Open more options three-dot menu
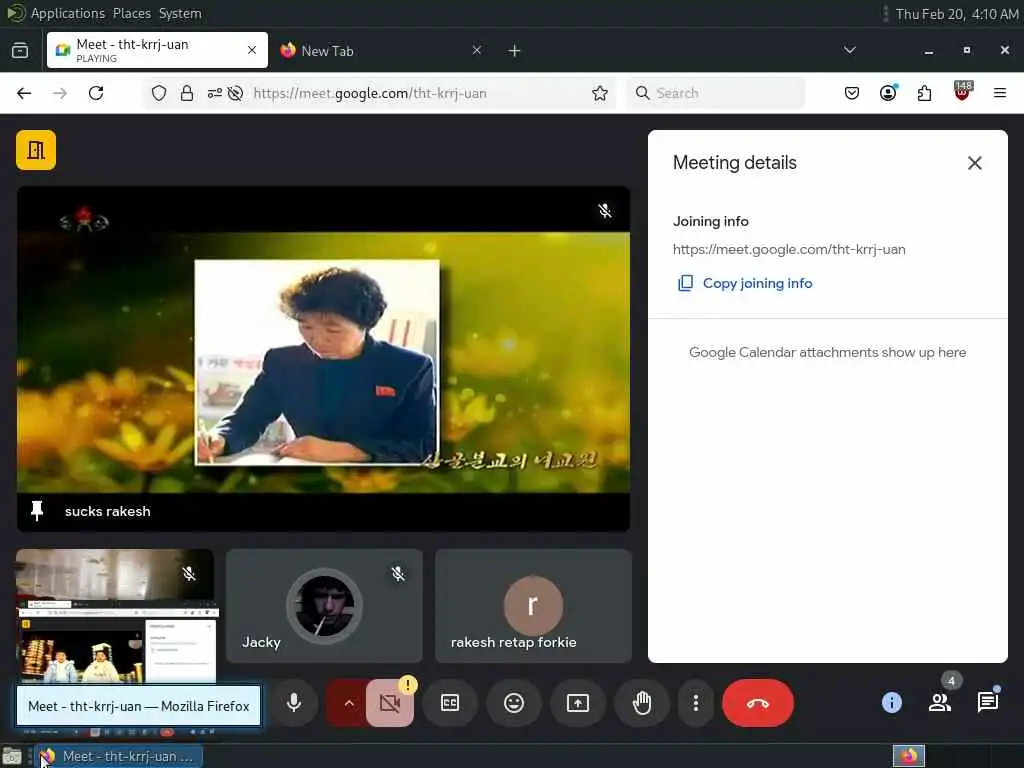This screenshot has width=1024, height=768. (696, 703)
